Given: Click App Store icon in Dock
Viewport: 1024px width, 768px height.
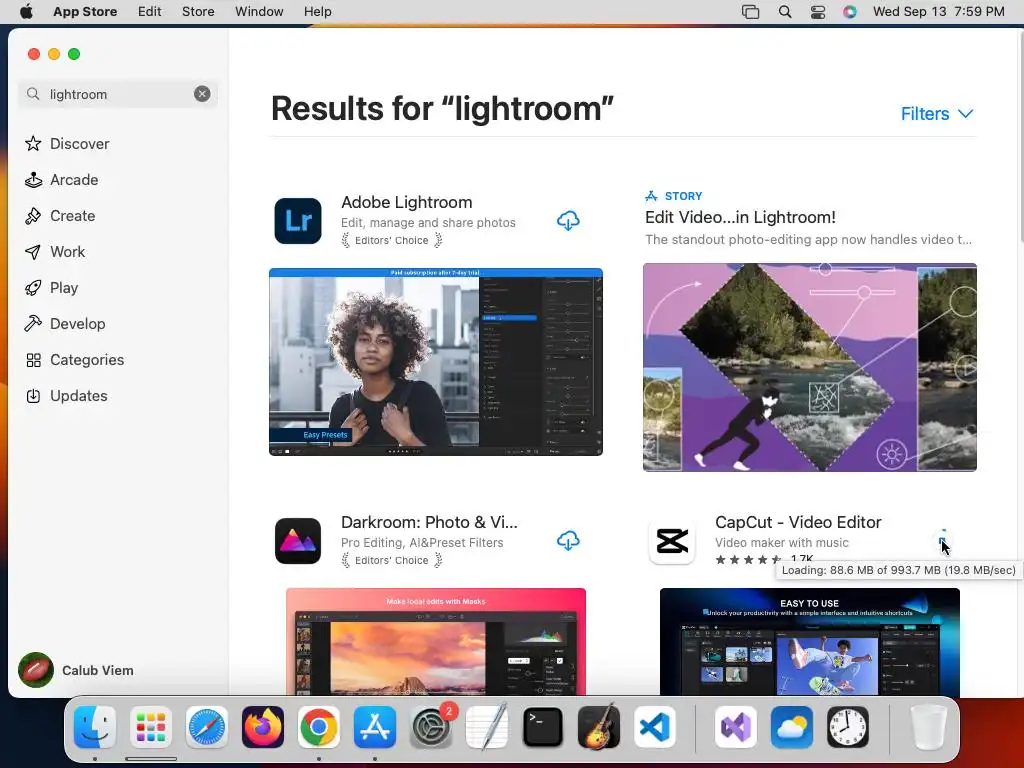Looking at the screenshot, I should [375, 727].
